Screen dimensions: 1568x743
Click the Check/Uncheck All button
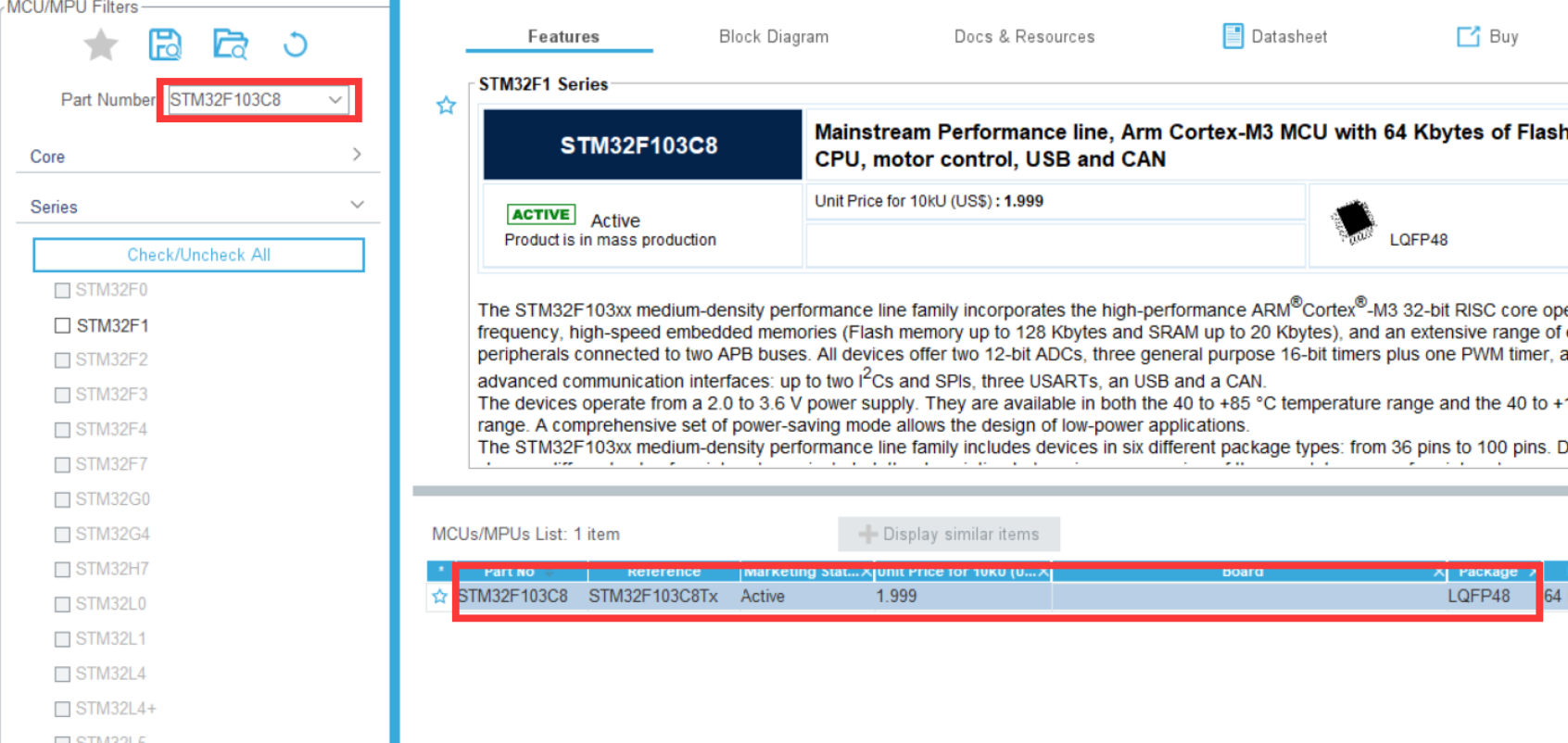pyautogui.click(x=198, y=255)
